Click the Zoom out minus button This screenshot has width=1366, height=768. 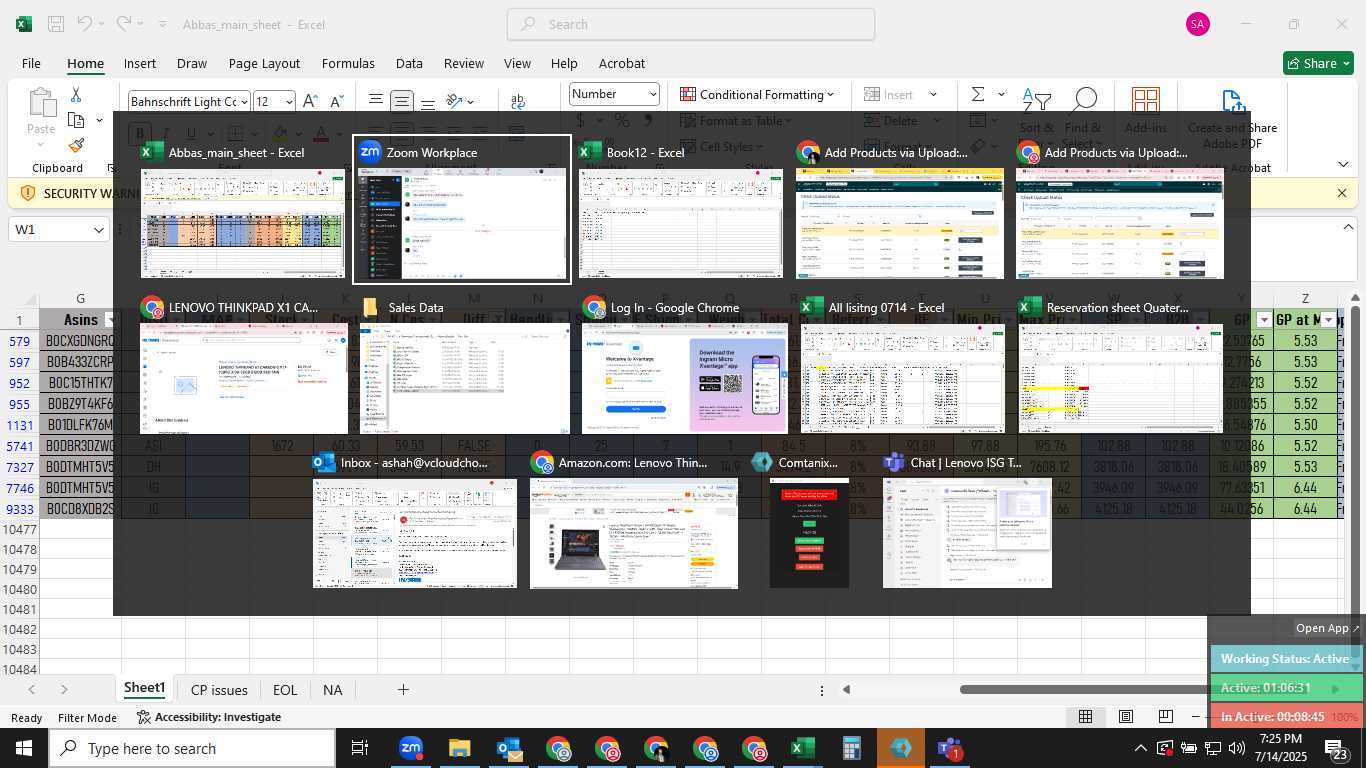point(1196,717)
